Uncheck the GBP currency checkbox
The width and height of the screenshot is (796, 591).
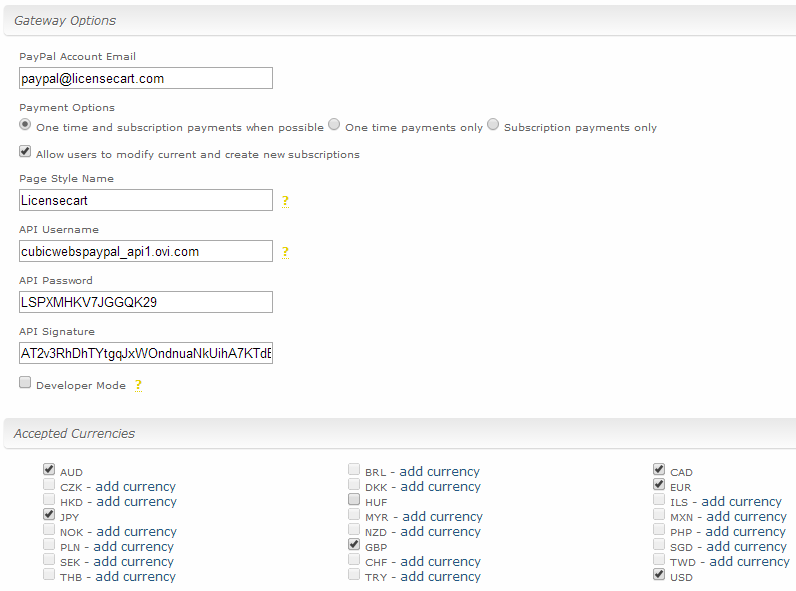pyautogui.click(x=354, y=544)
